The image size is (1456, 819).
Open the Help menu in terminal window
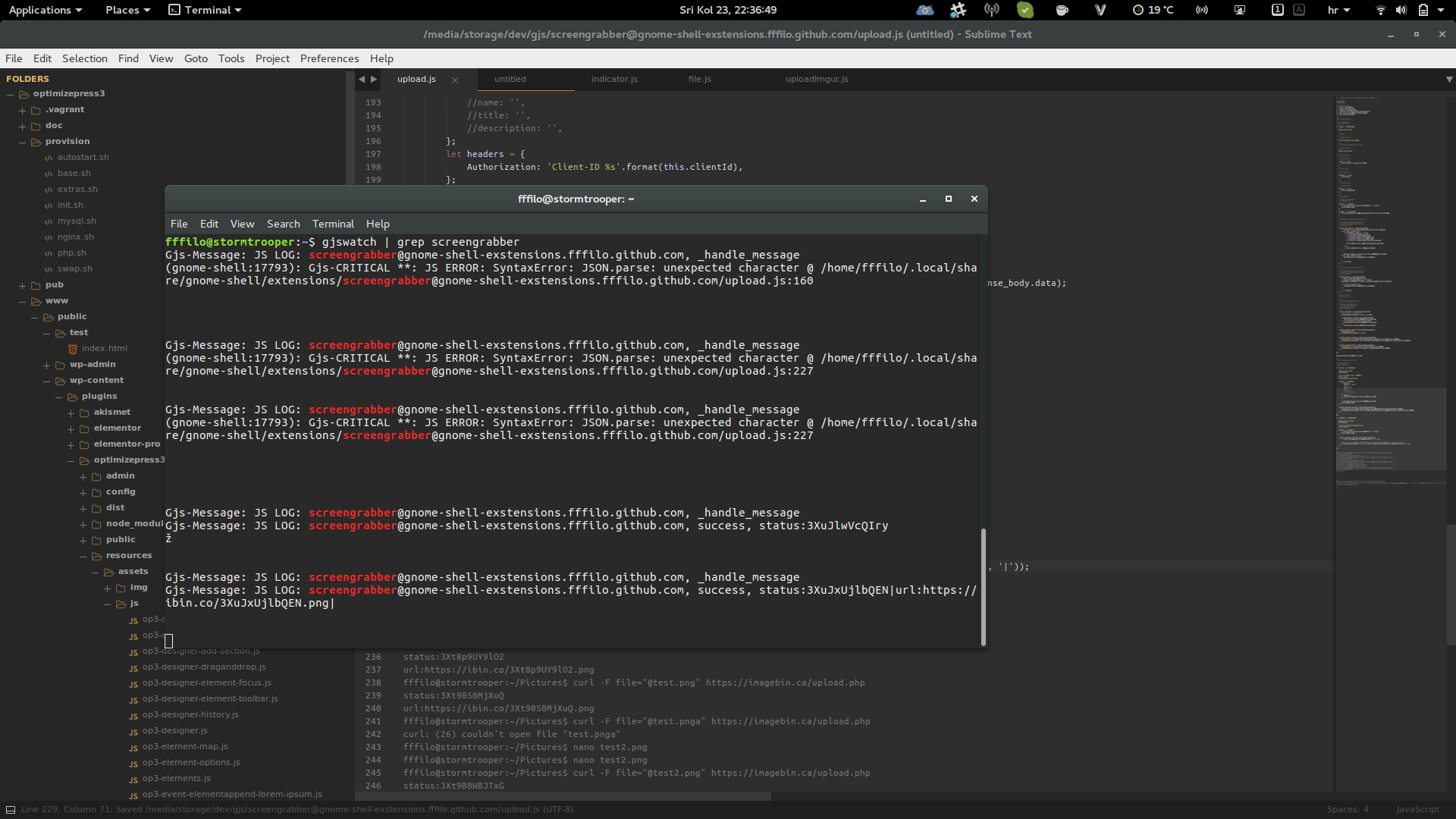pos(378,224)
